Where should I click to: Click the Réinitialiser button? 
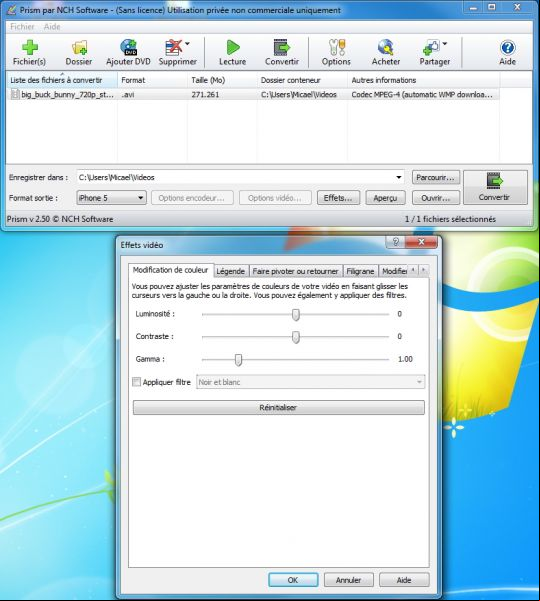pos(279,407)
